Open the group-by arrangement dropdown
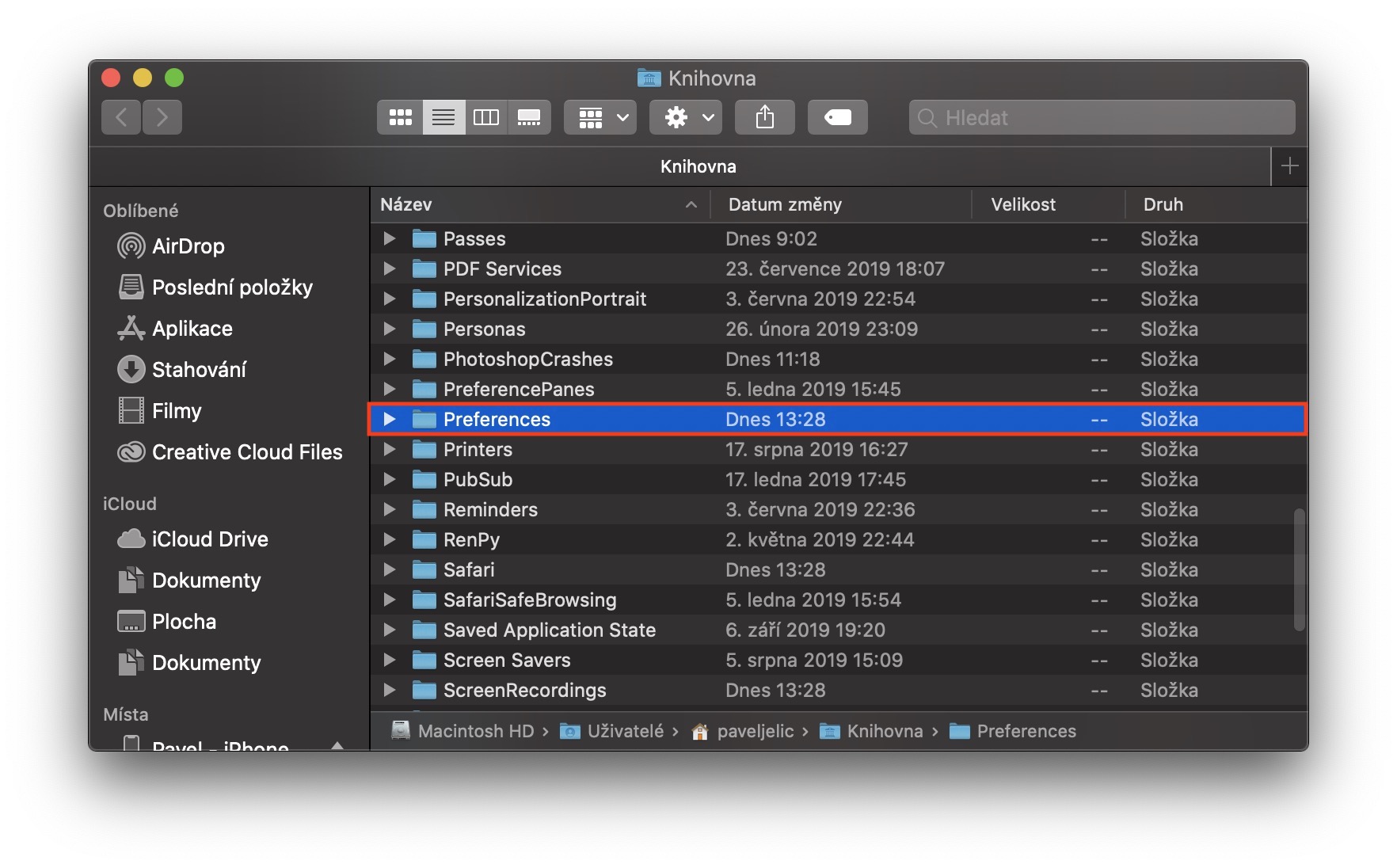Screen dimensions: 1397x868 600,118
